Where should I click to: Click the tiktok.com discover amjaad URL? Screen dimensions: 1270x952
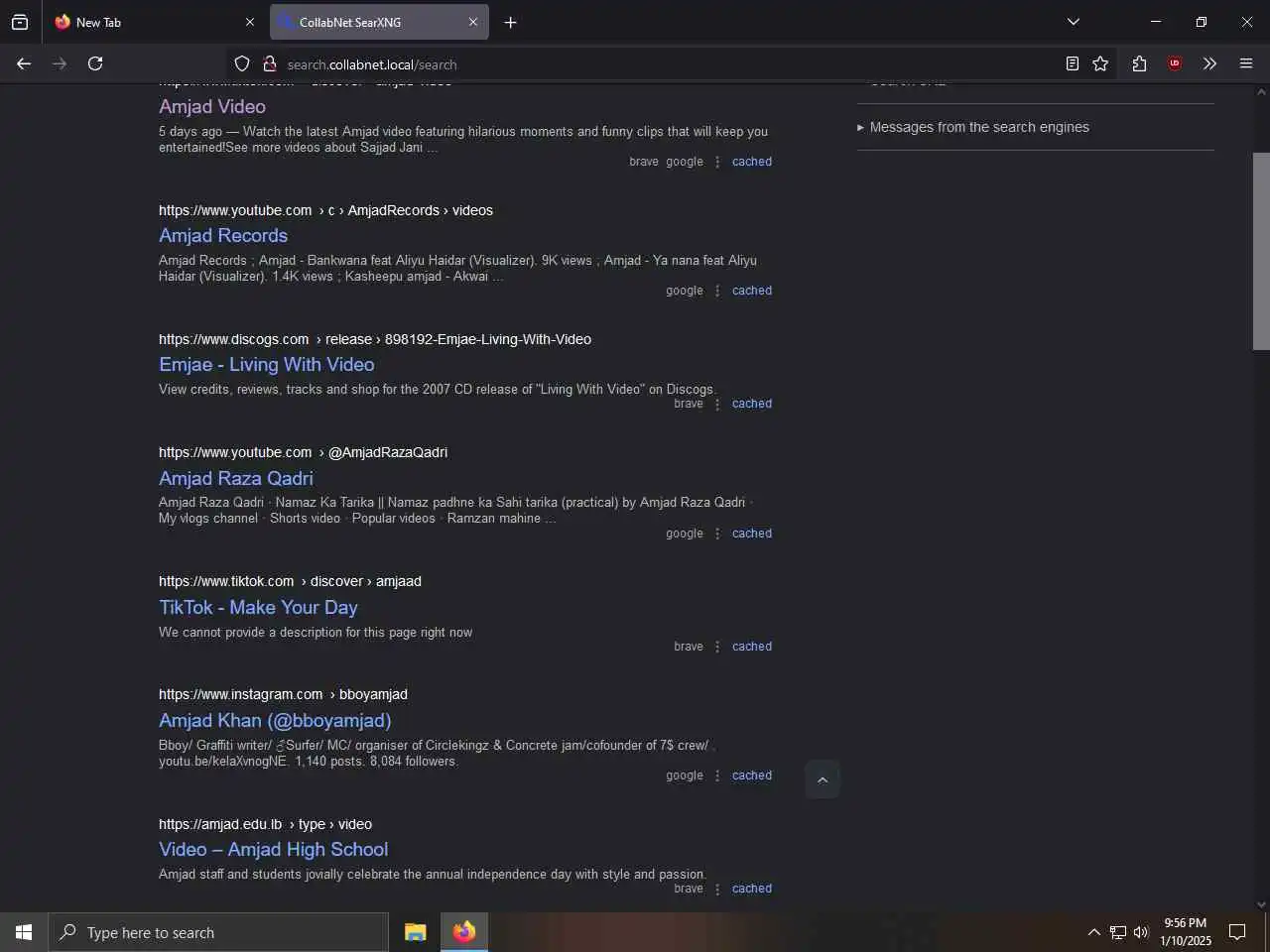[290, 581]
